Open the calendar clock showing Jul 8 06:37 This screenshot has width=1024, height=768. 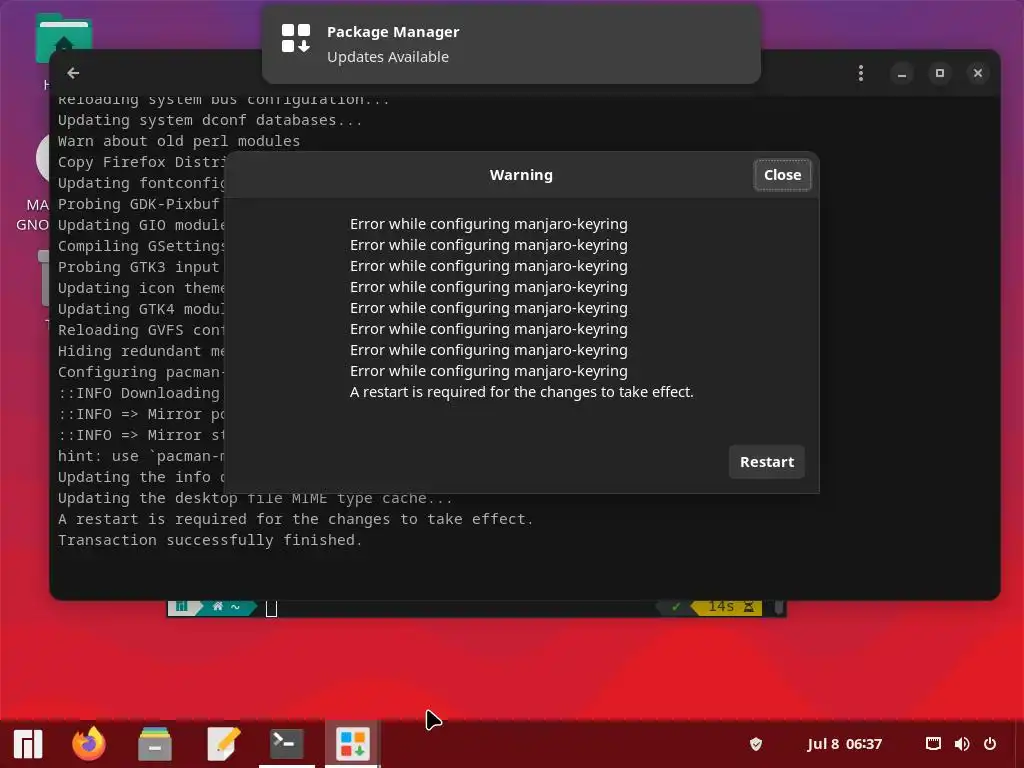pos(844,744)
